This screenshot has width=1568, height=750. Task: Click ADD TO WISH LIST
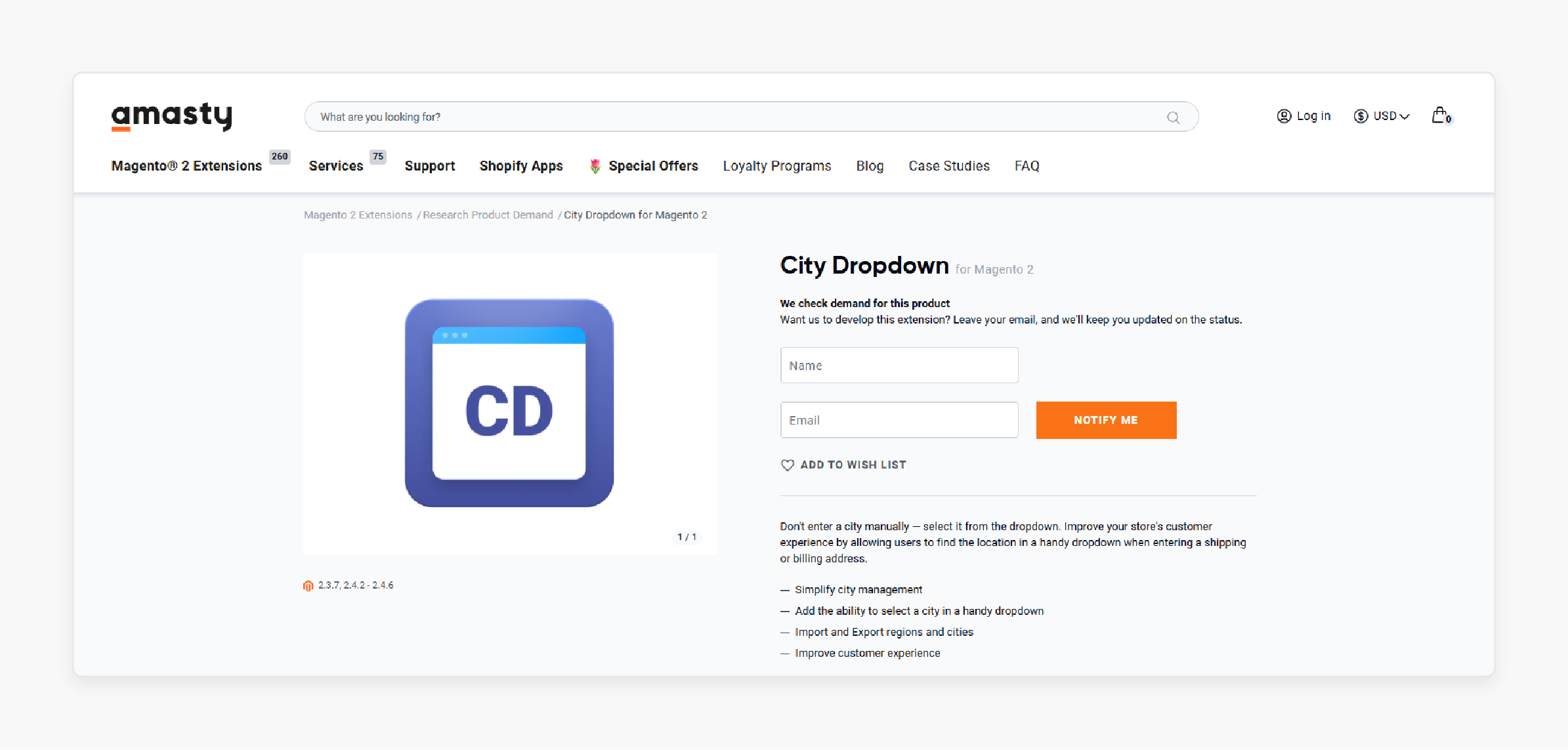(853, 465)
